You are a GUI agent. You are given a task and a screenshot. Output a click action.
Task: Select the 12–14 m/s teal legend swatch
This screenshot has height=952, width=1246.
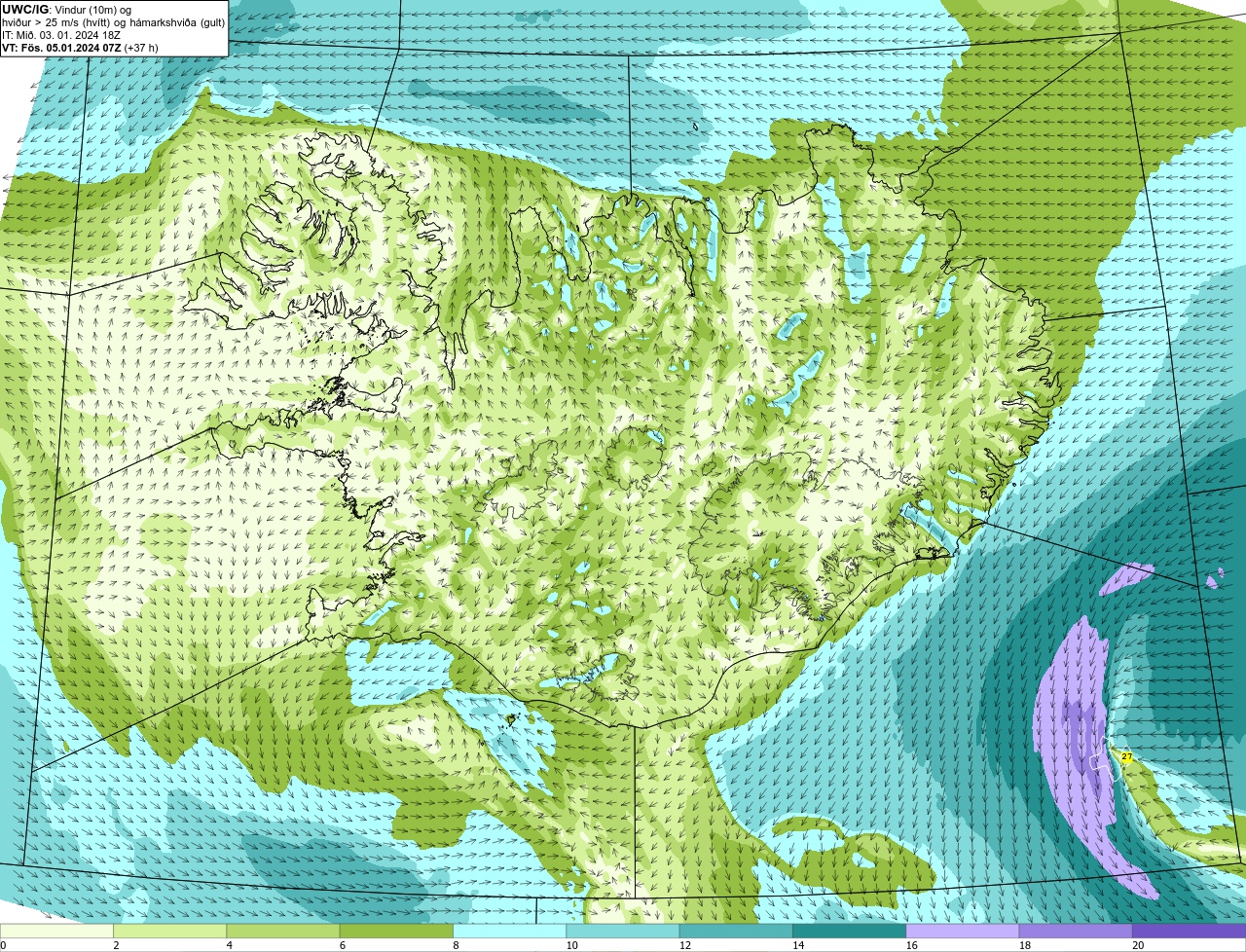(736, 932)
